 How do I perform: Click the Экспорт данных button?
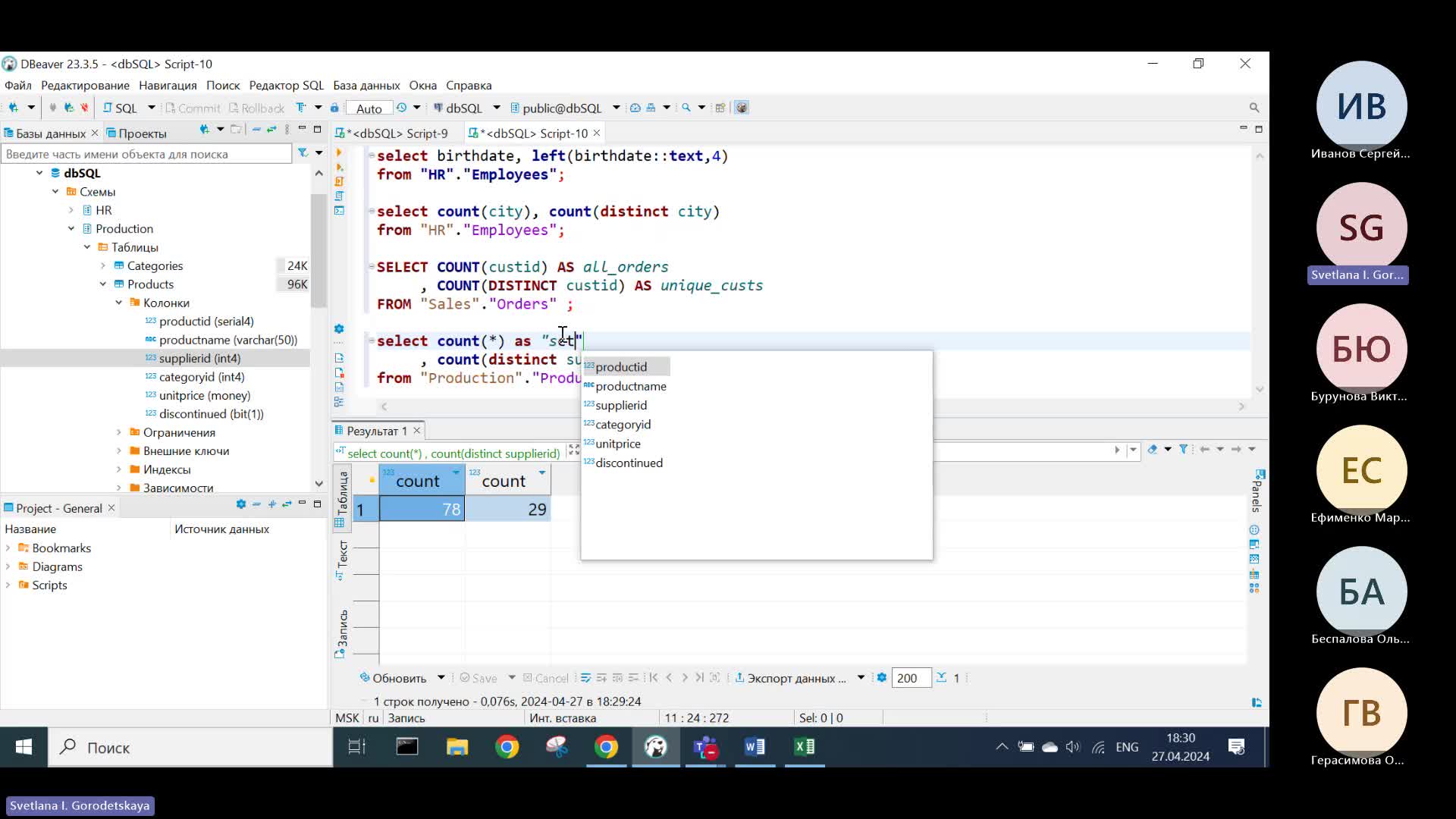[x=791, y=678]
